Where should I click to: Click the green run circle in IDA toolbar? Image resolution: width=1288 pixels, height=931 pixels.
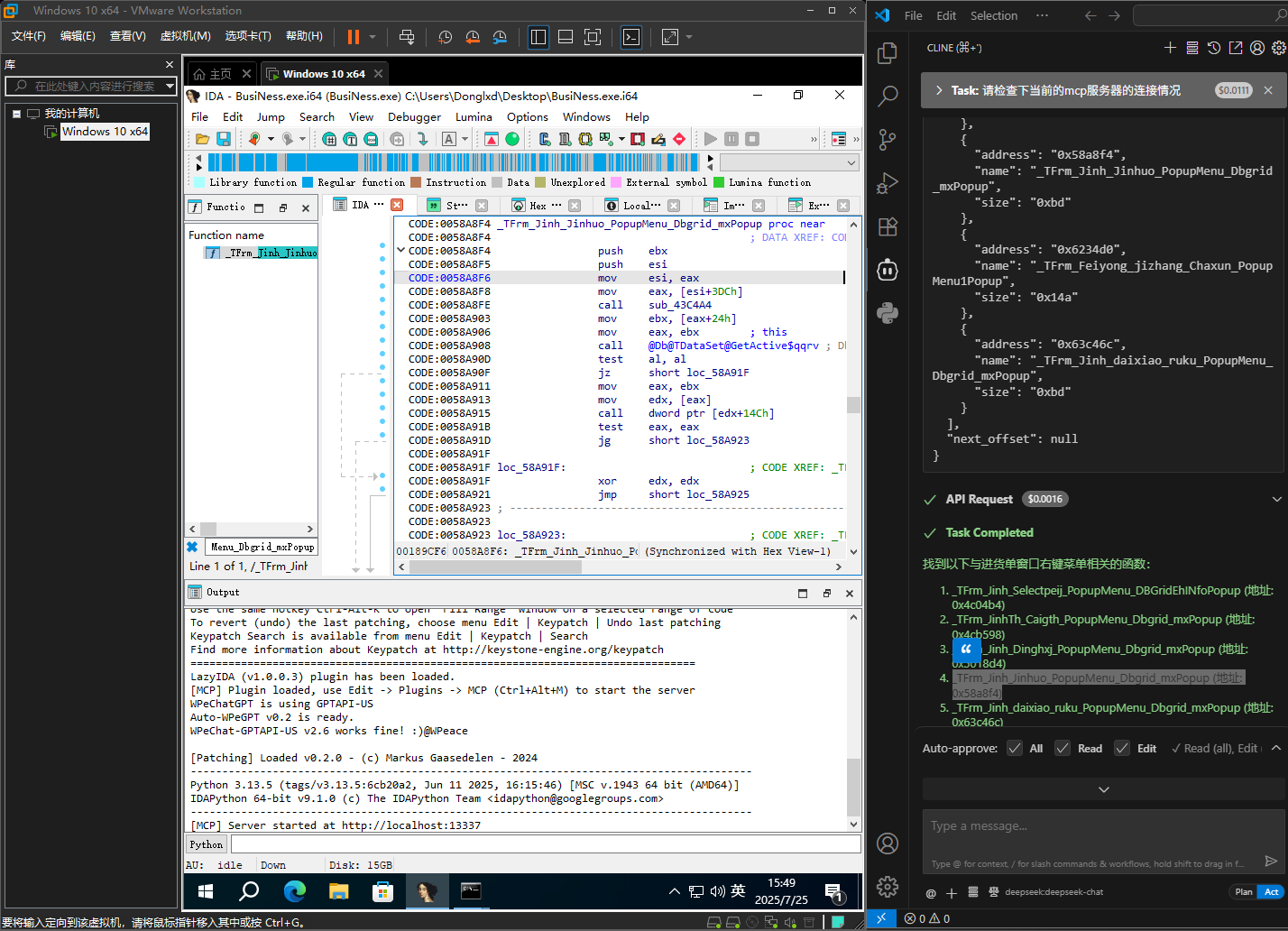tap(512, 139)
